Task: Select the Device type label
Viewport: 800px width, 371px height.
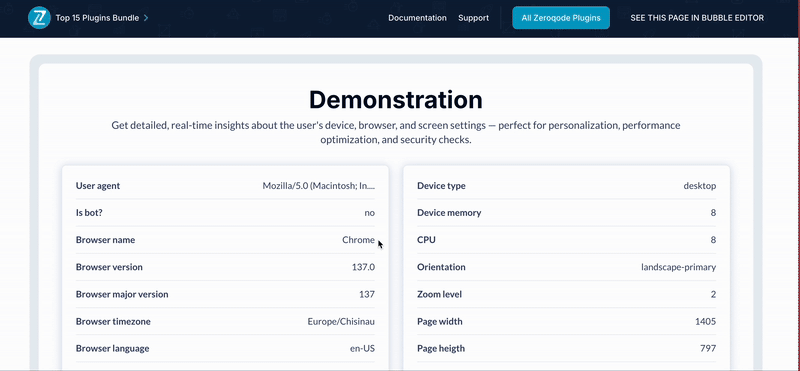Action: point(441,186)
